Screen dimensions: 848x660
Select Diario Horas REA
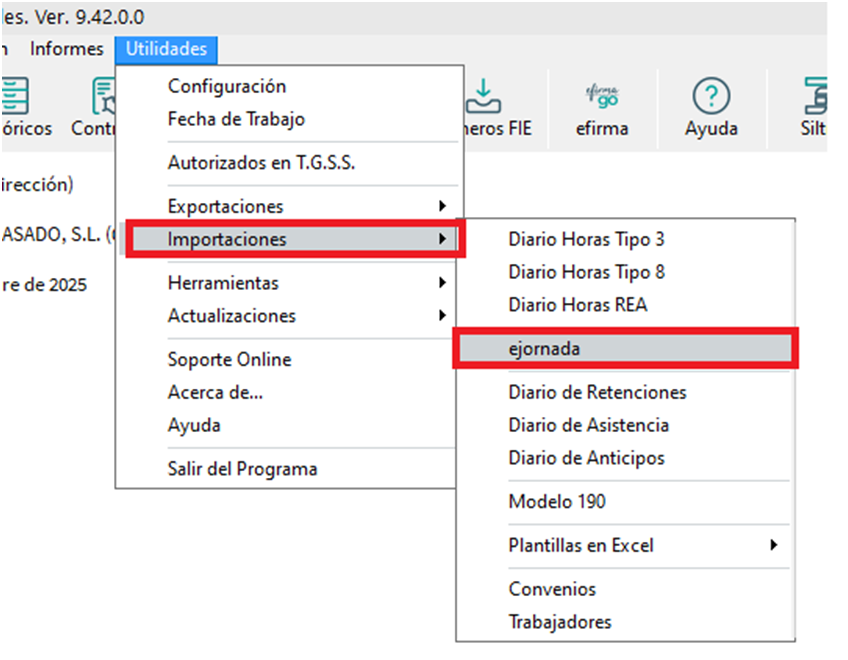pos(577,305)
